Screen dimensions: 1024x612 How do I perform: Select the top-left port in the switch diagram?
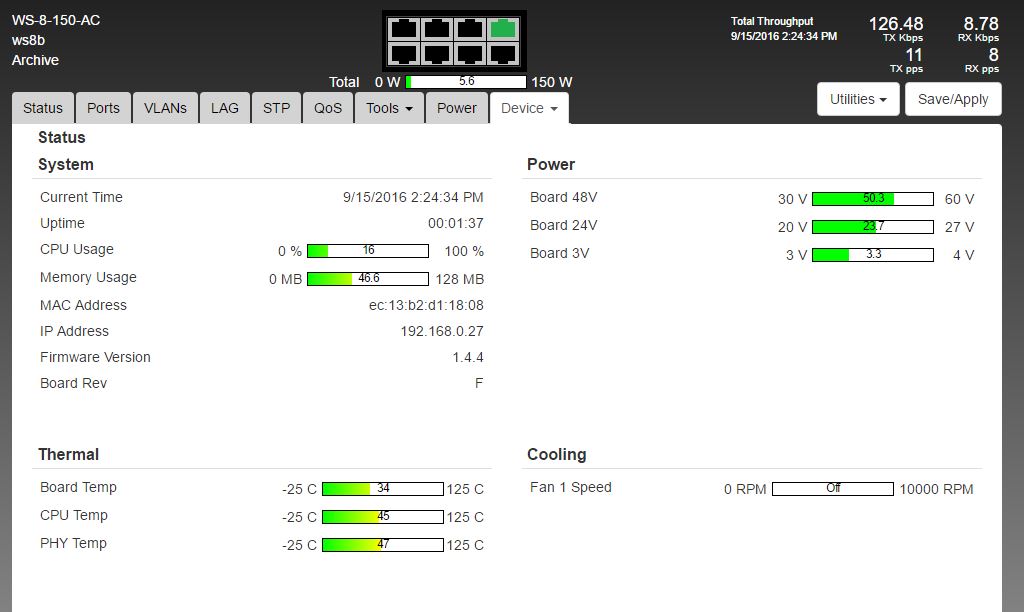pyautogui.click(x=404, y=28)
